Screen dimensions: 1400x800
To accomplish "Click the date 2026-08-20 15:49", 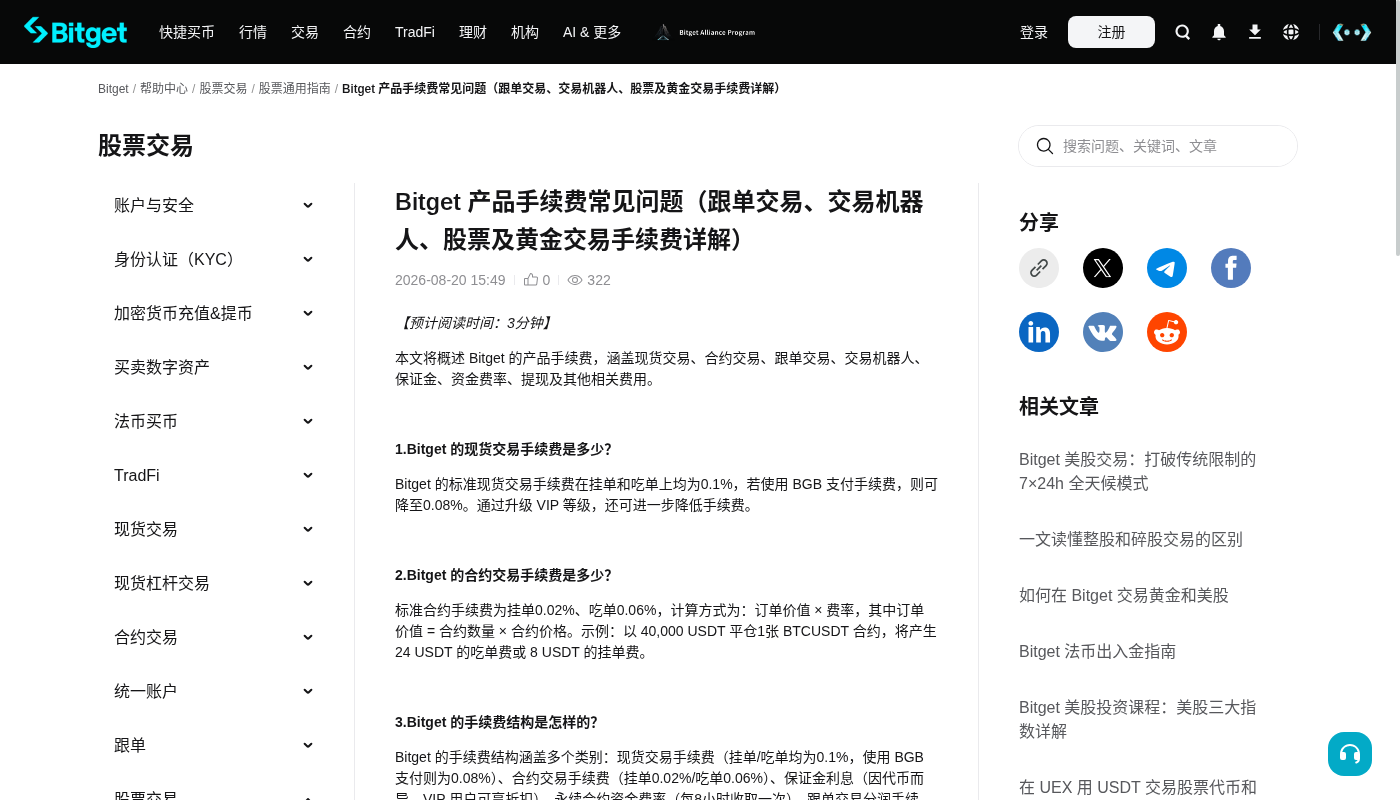I will [450, 280].
